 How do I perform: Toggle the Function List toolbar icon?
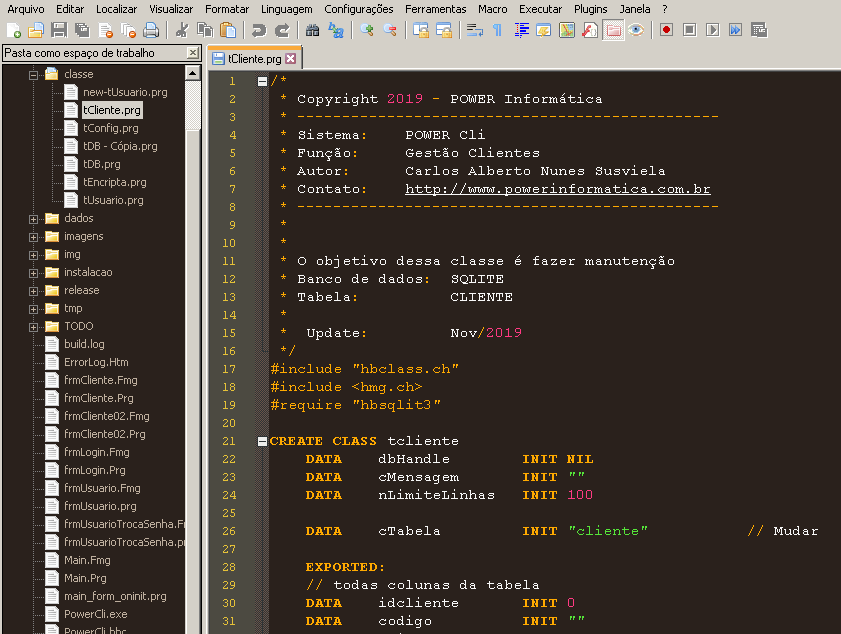pyautogui.click(x=590, y=30)
